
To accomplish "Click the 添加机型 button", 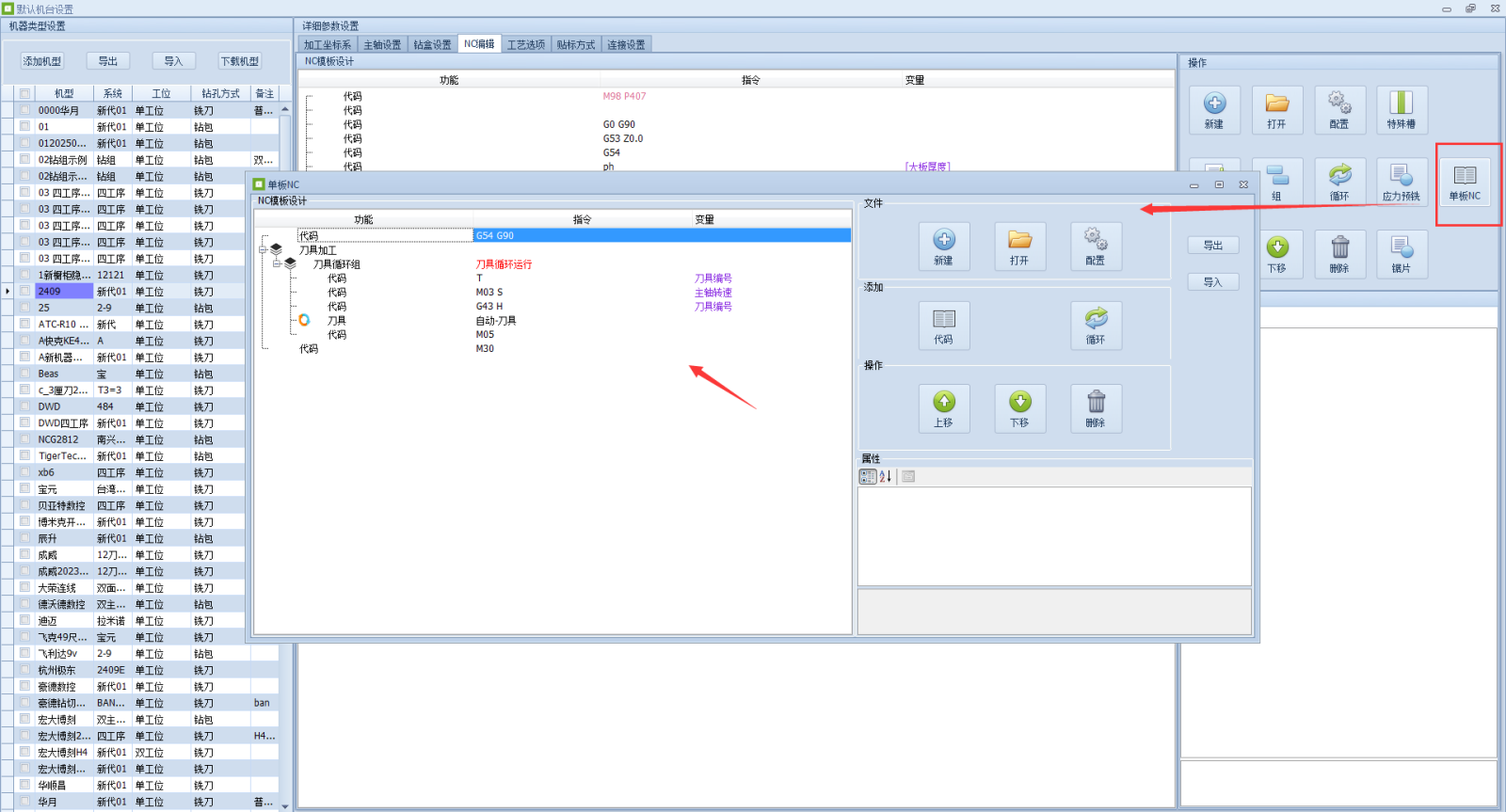I will tap(42, 61).
